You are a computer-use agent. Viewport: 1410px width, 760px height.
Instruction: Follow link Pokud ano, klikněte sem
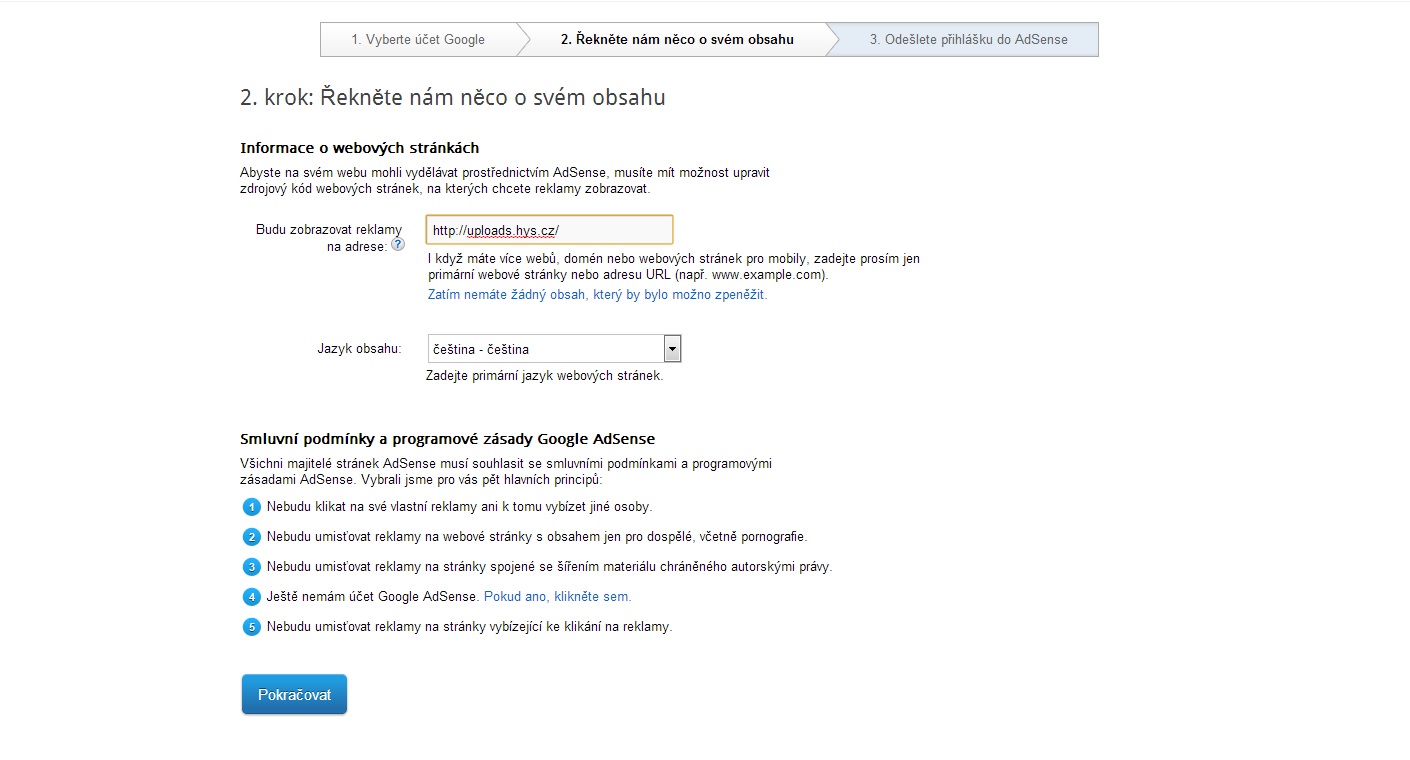pos(557,597)
